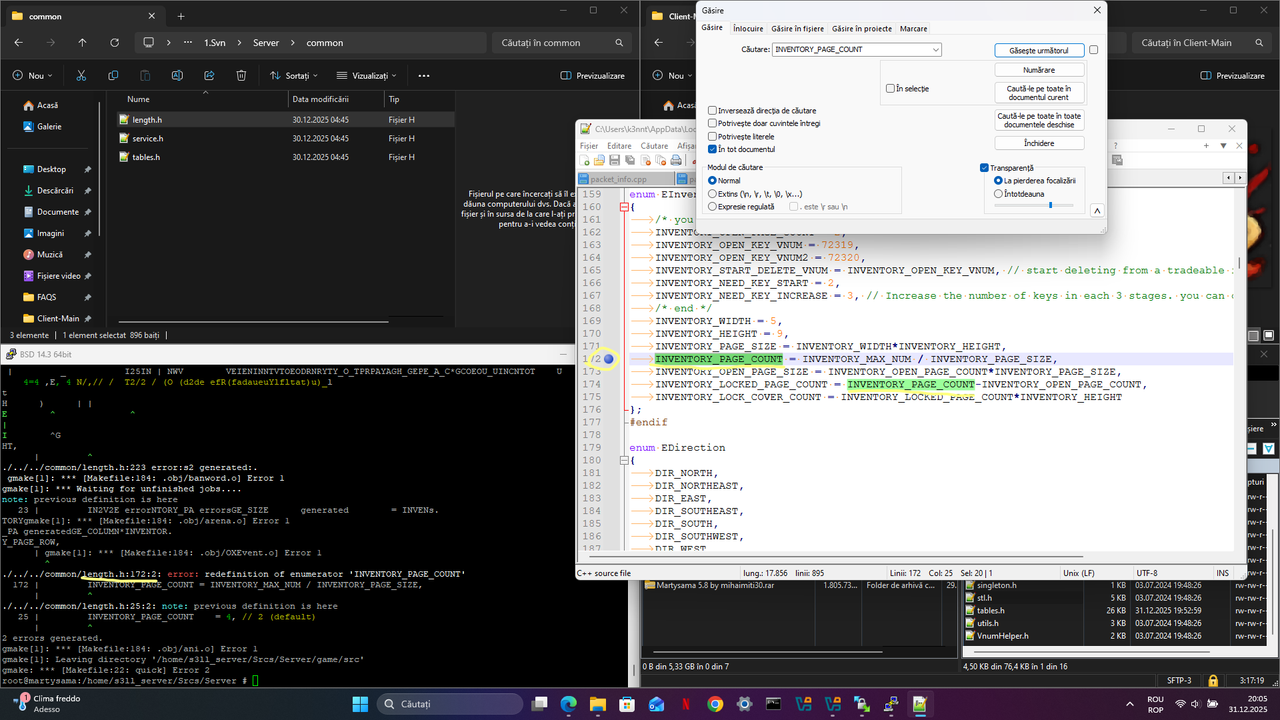Open the Căutare search history dropdown
1280x720 pixels.
coord(935,49)
